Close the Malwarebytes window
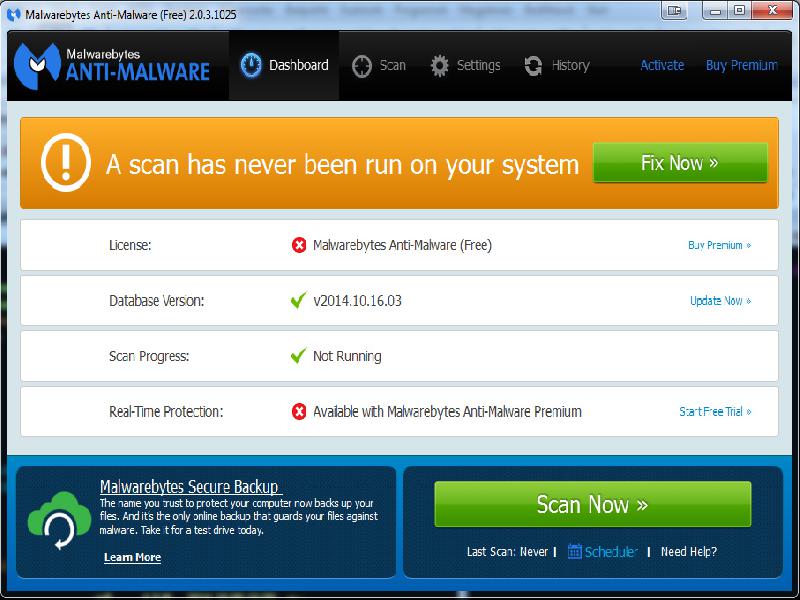Viewport: 800px width, 600px height. point(772,10)
